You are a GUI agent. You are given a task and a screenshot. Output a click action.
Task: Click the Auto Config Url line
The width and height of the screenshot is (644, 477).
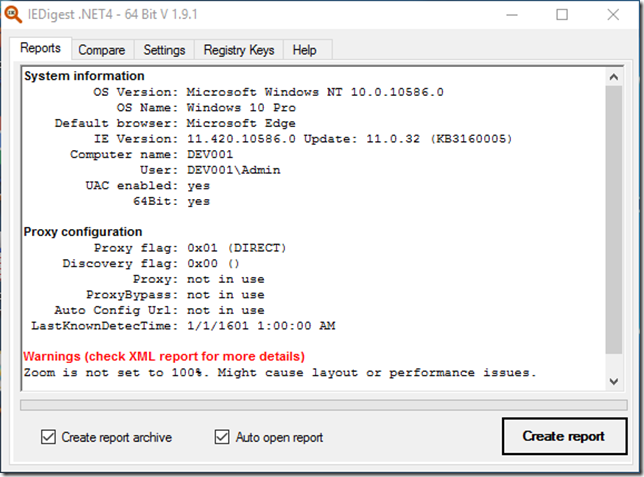click(160, 311)
